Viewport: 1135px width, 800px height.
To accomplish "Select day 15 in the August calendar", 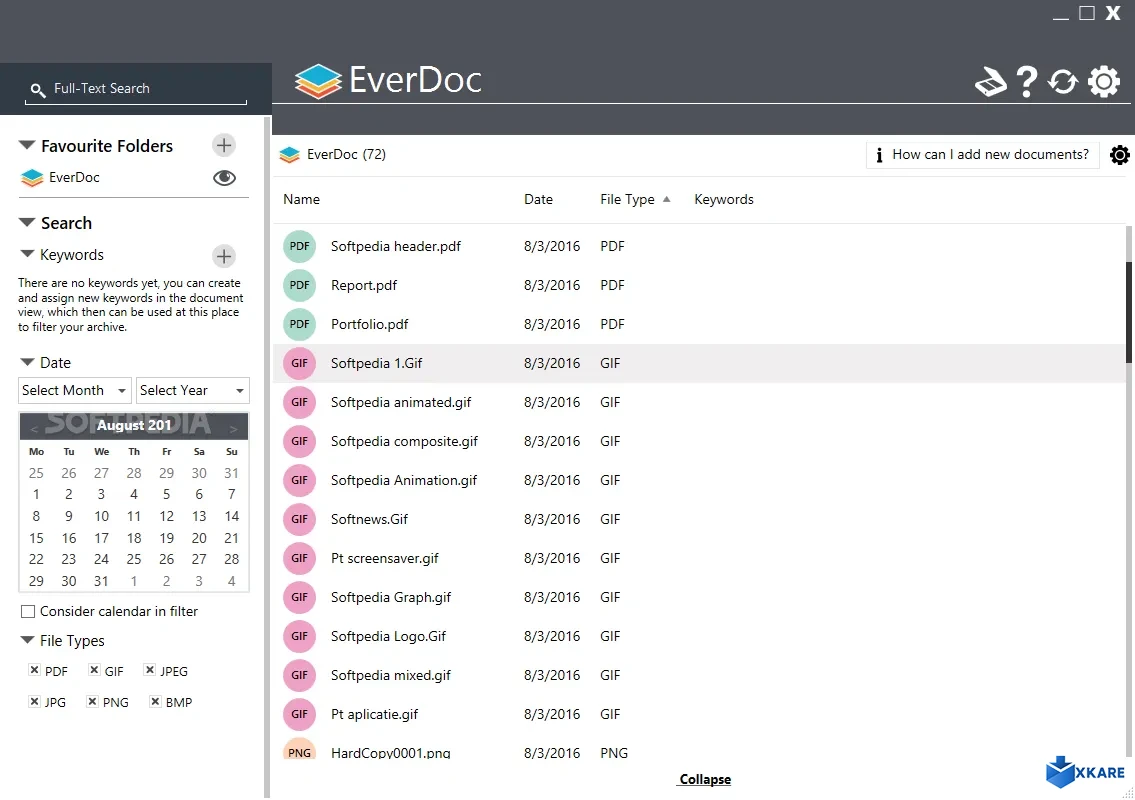I will click(x=36, y=539).
